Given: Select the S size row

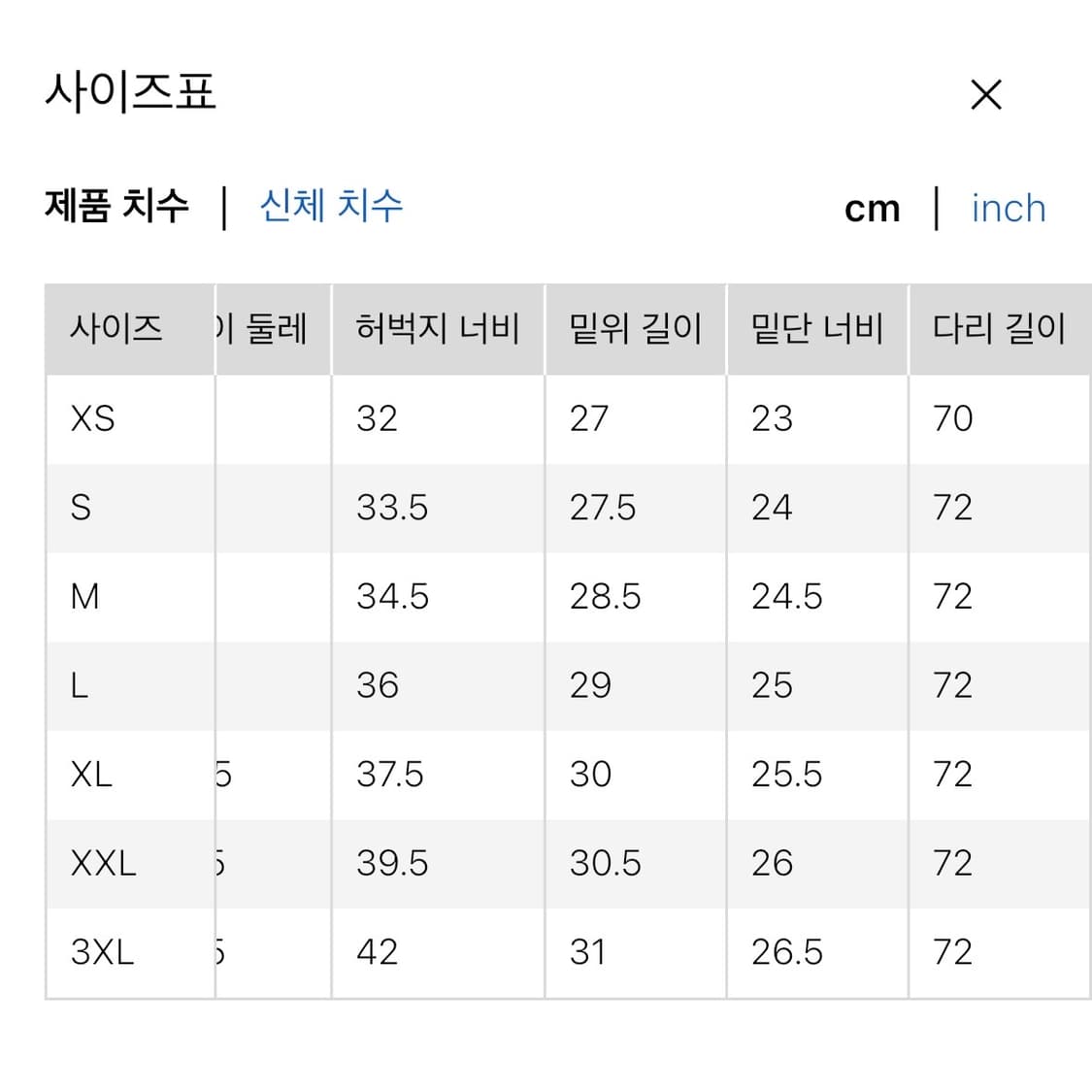Looking at the screenshot, I should [81, 507].
